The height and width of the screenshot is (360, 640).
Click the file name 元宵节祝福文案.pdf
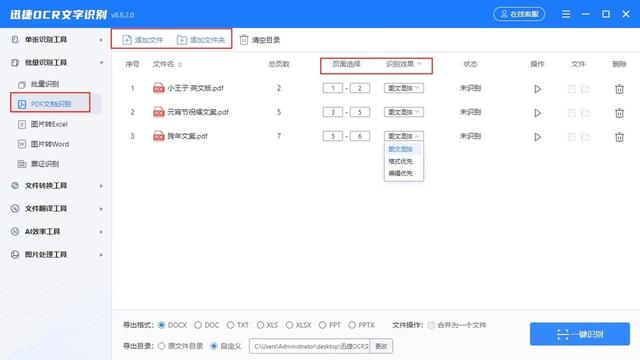(198, 112)
